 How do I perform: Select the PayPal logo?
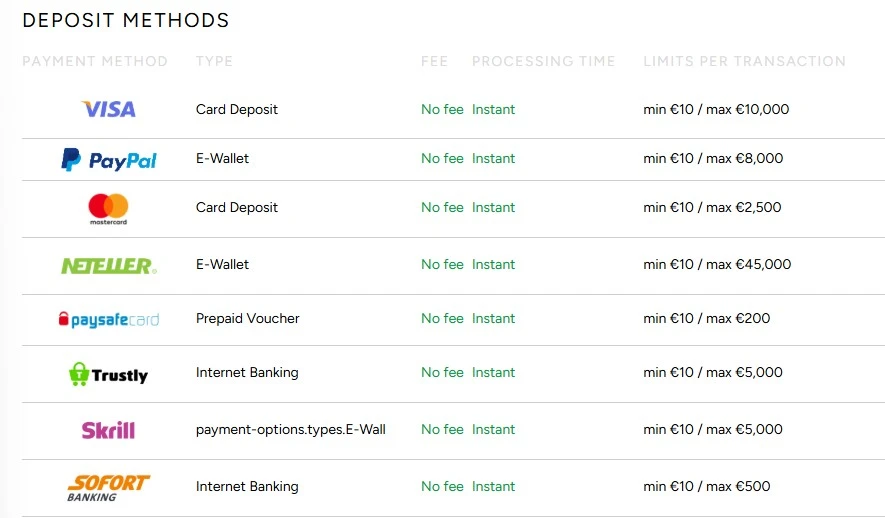108,159
